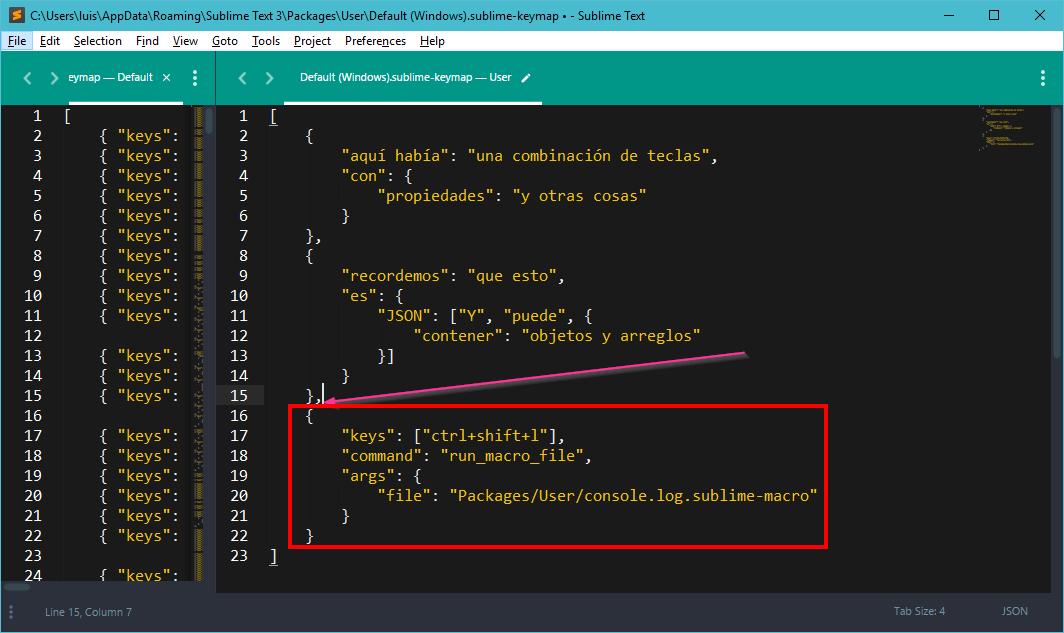
Task: Go to previous tab in left pane
Action: coord(27,78)
